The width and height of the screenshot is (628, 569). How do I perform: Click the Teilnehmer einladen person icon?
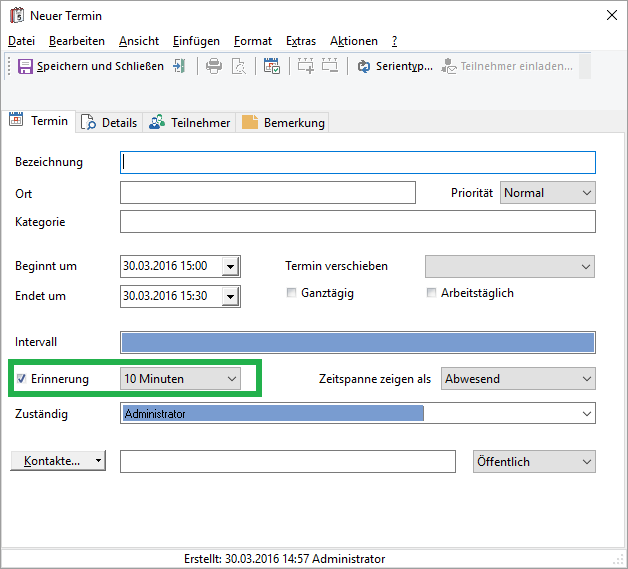click(449, 66)
